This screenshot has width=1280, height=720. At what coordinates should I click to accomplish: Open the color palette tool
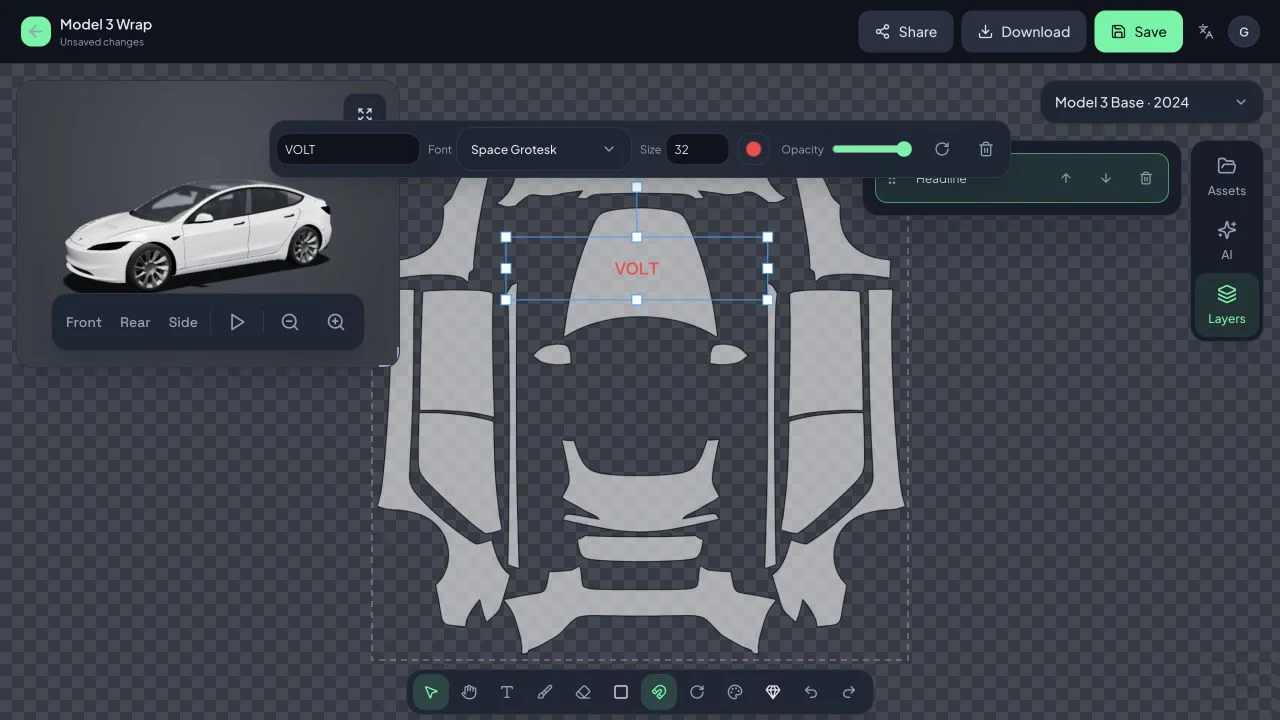[735, 692]
